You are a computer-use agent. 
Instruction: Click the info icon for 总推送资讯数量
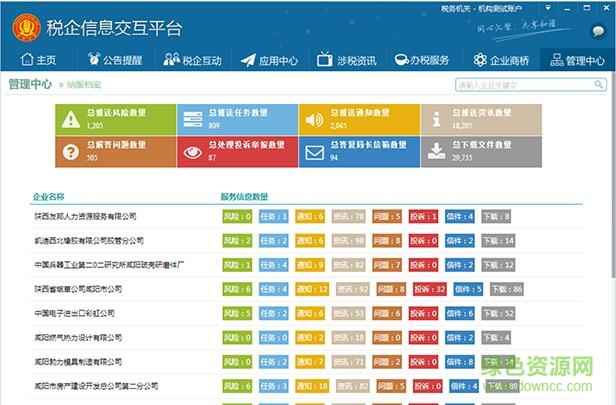[435, 120]
